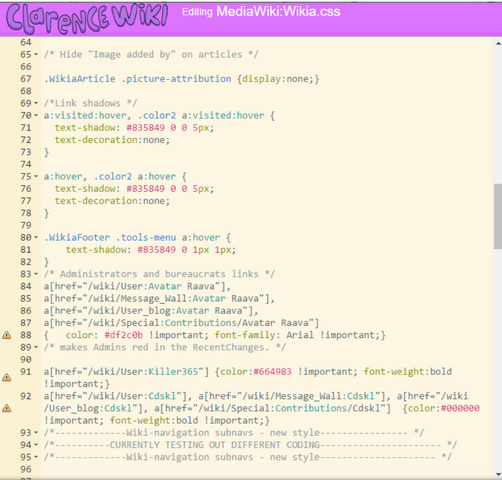Collapse the fold arrow at line 95
Viewport: 502px width, 480px height.
[x=36, y=457]
